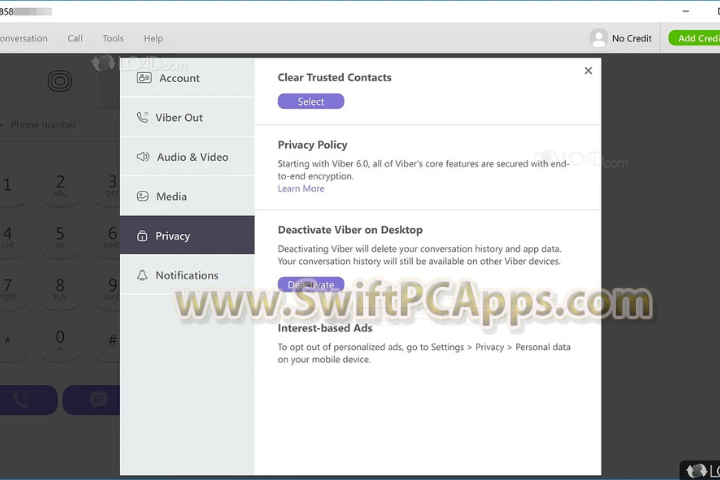Open the Help menu
The height and width of the screenshot is (480, 720).
[x=153, y=39]
